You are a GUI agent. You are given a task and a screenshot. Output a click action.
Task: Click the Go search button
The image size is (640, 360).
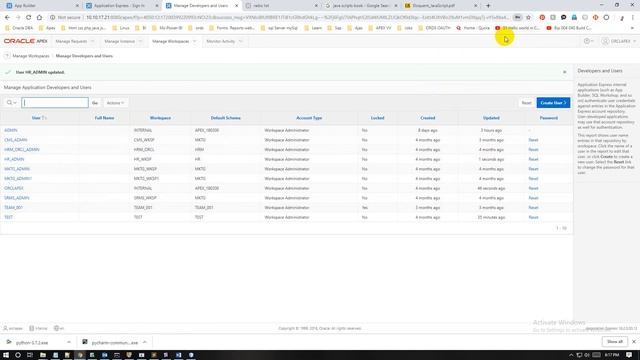95,103
